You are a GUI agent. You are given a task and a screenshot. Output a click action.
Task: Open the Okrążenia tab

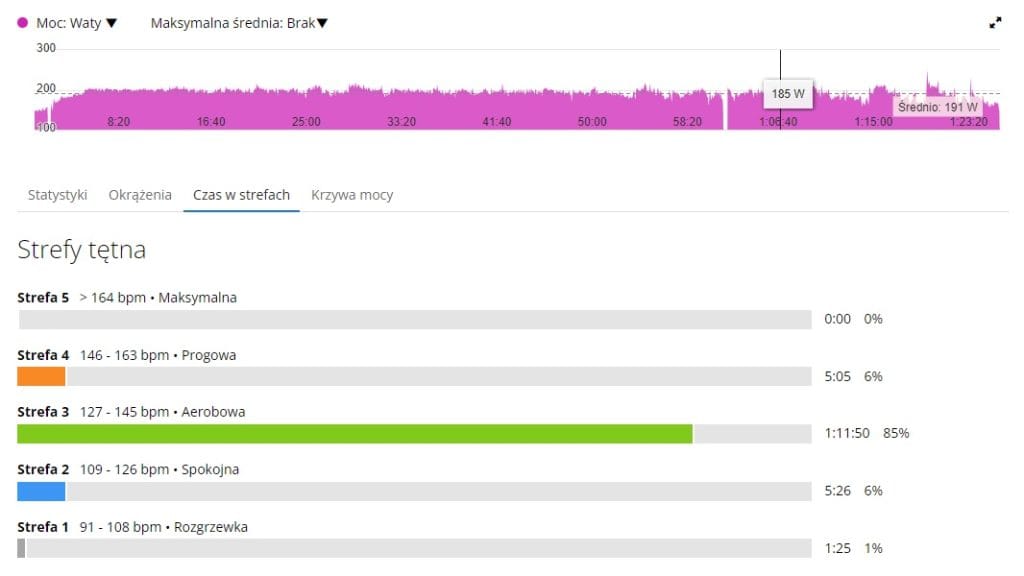pos(139,195)
